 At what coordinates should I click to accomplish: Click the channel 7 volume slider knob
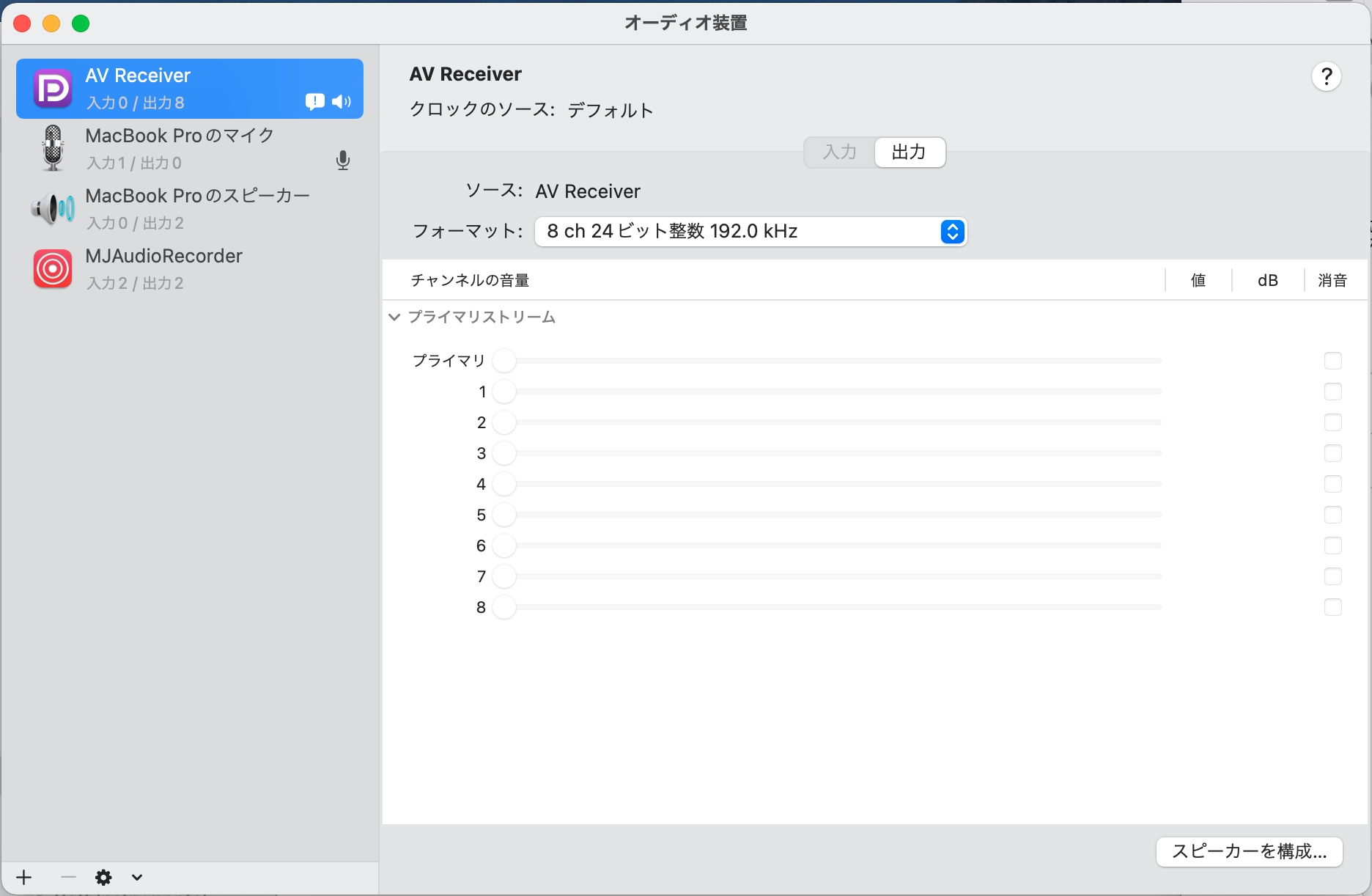coord(504,576)
